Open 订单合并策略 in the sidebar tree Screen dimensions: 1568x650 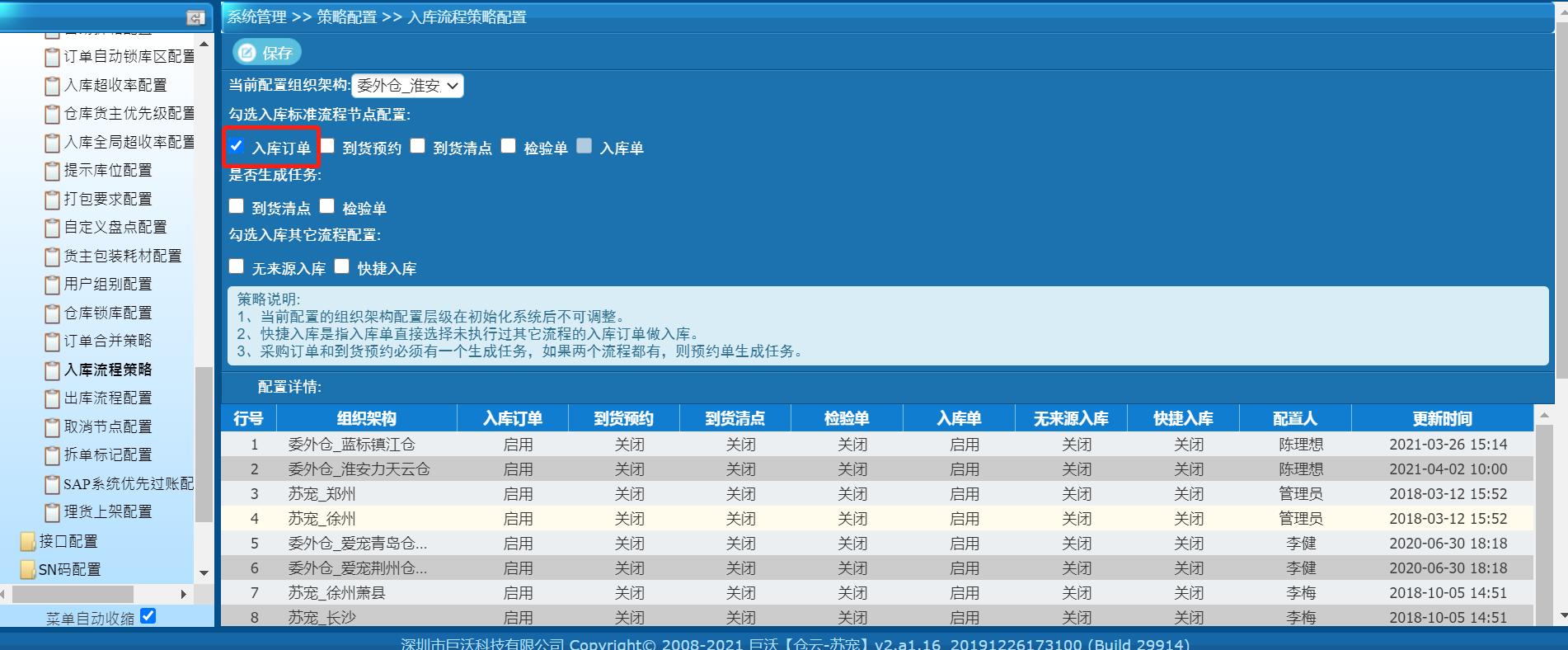(108, 341)
